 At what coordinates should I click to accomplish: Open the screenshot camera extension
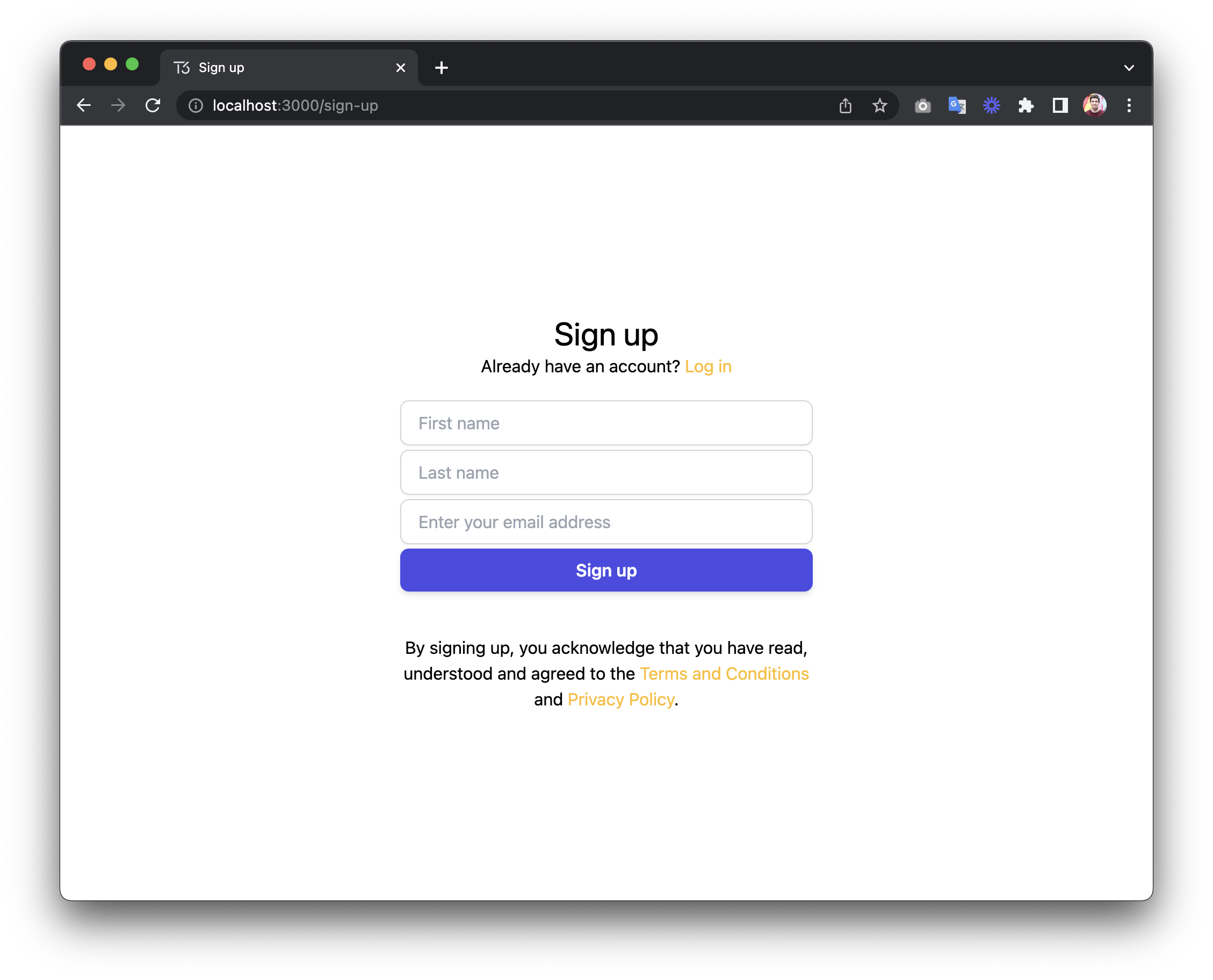[x=922, y=105]
